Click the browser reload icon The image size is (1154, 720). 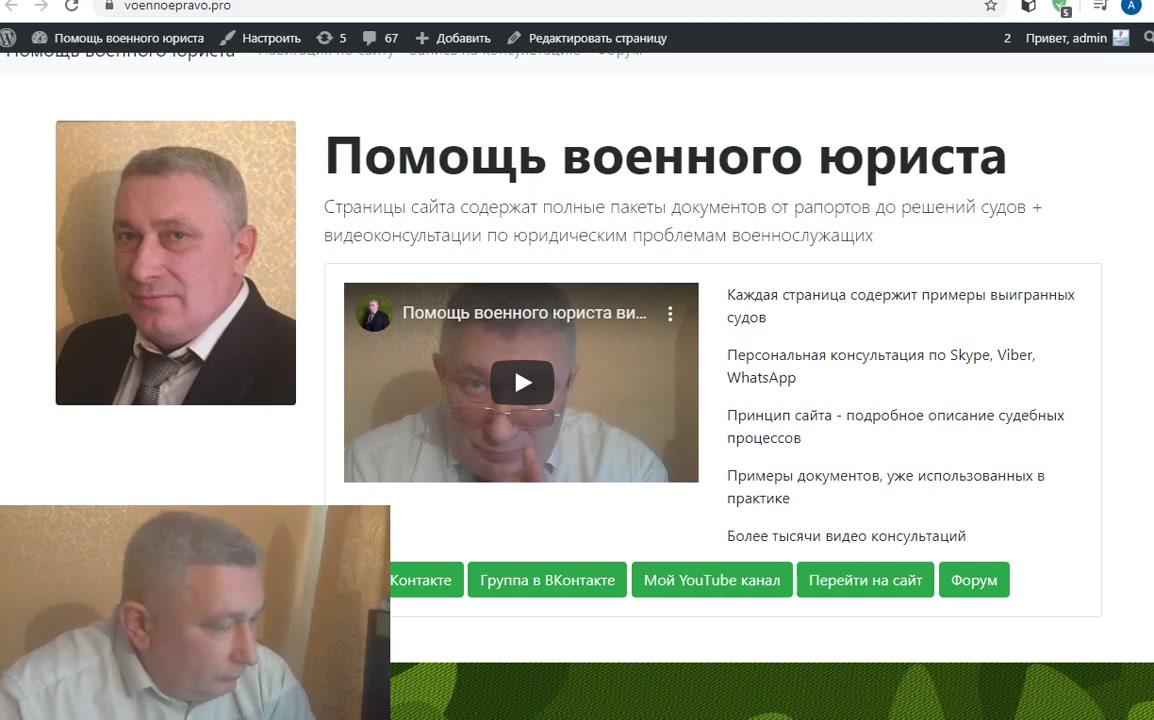point(71,6)
